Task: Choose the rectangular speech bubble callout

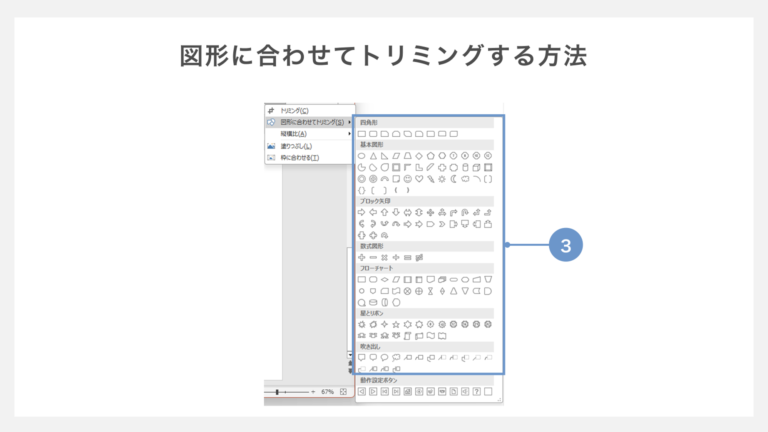Action: pyautogui.click(x=362, y=357)
